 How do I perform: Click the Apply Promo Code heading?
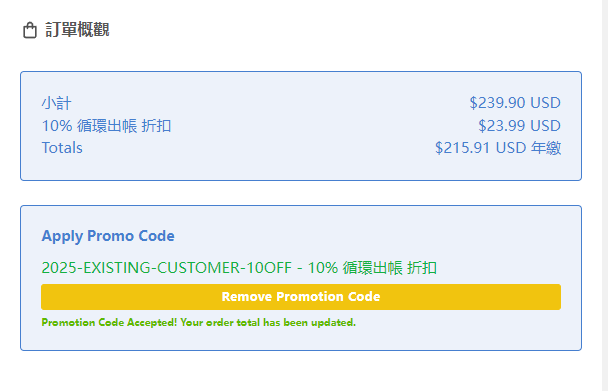[108, 236]
